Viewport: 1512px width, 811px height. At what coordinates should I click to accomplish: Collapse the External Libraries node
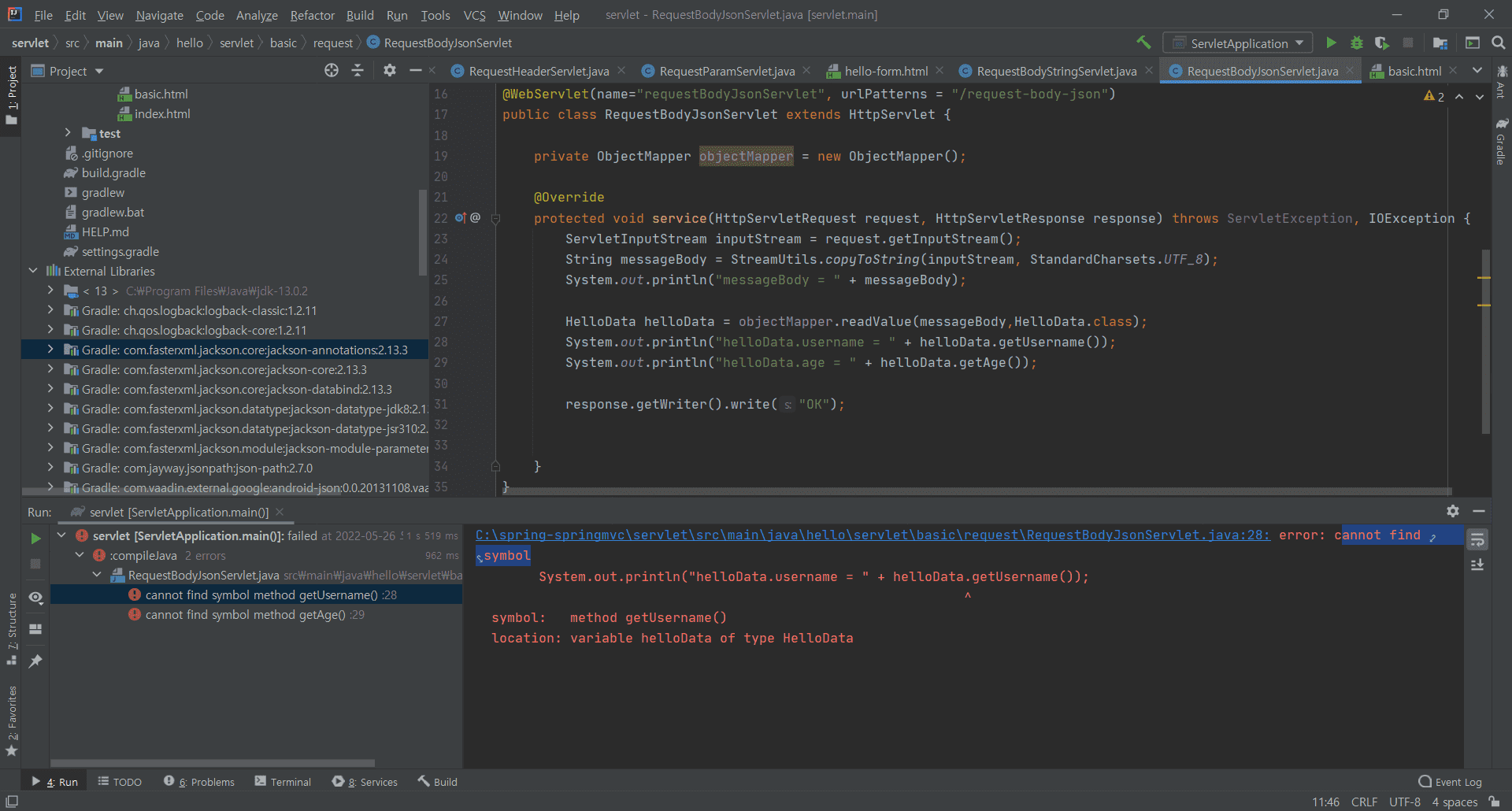[33, 271]
